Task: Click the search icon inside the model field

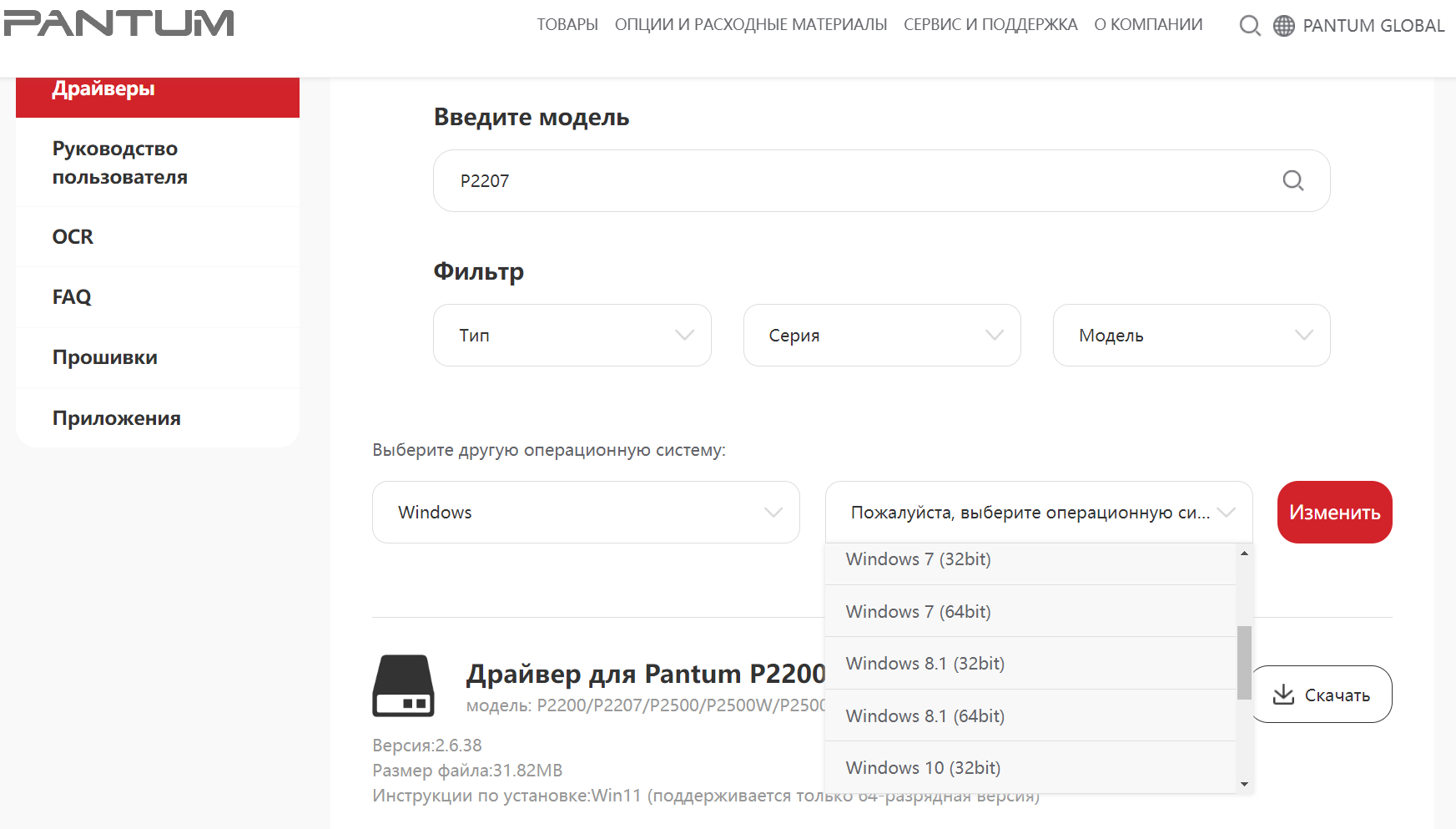Action: pyautogui.click(x=1293, y=180)
